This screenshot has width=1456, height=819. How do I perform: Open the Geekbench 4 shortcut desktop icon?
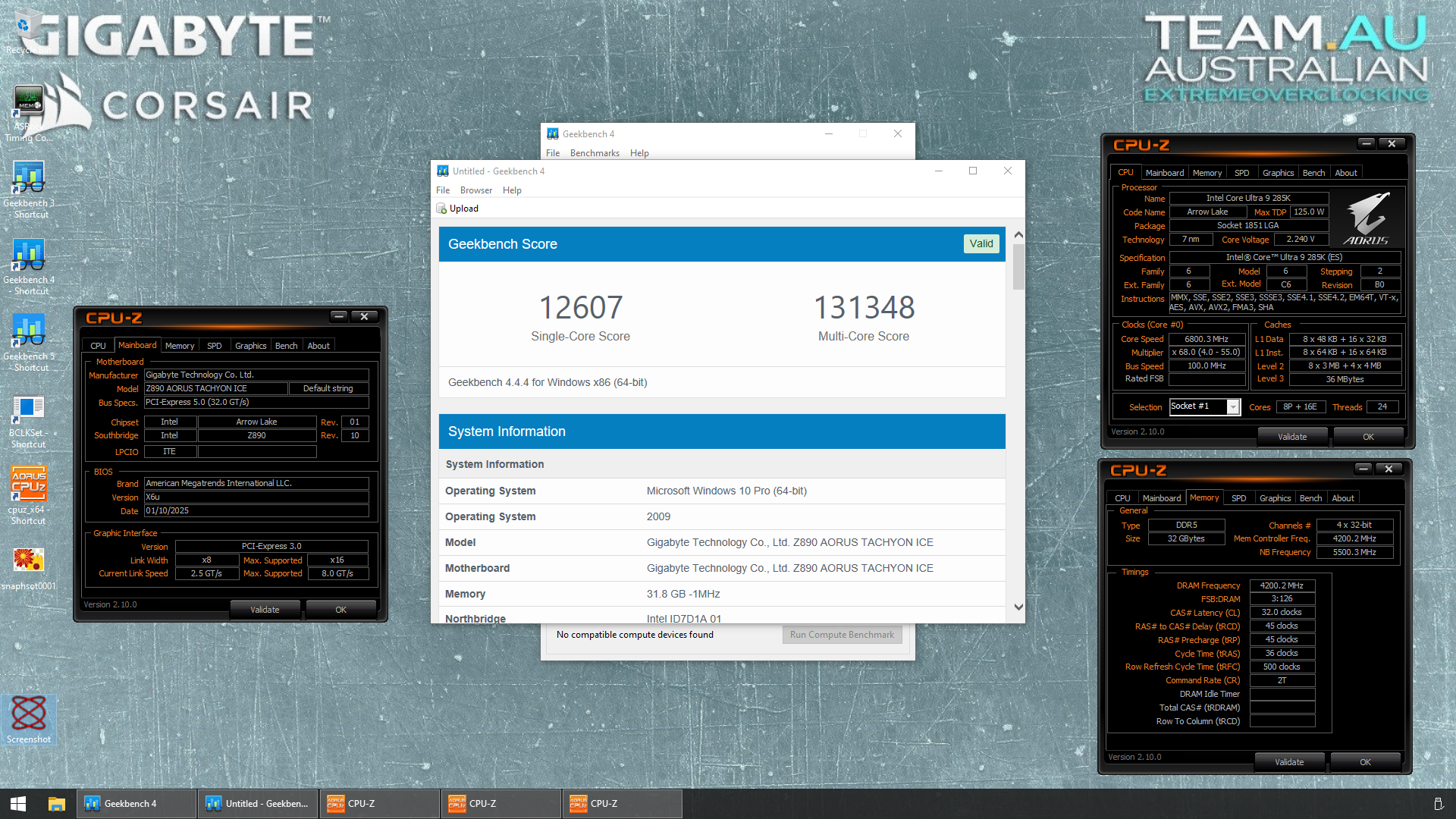coord(28,266)
